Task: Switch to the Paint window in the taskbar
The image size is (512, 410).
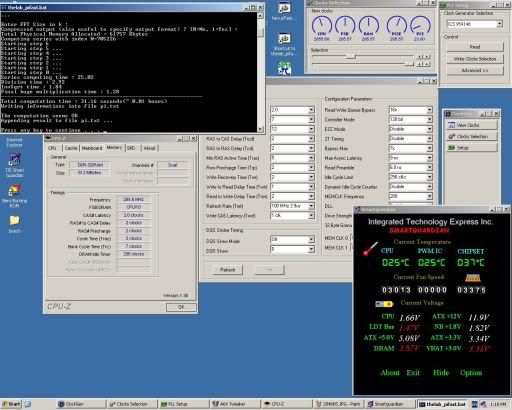Action: click(338, 404)
